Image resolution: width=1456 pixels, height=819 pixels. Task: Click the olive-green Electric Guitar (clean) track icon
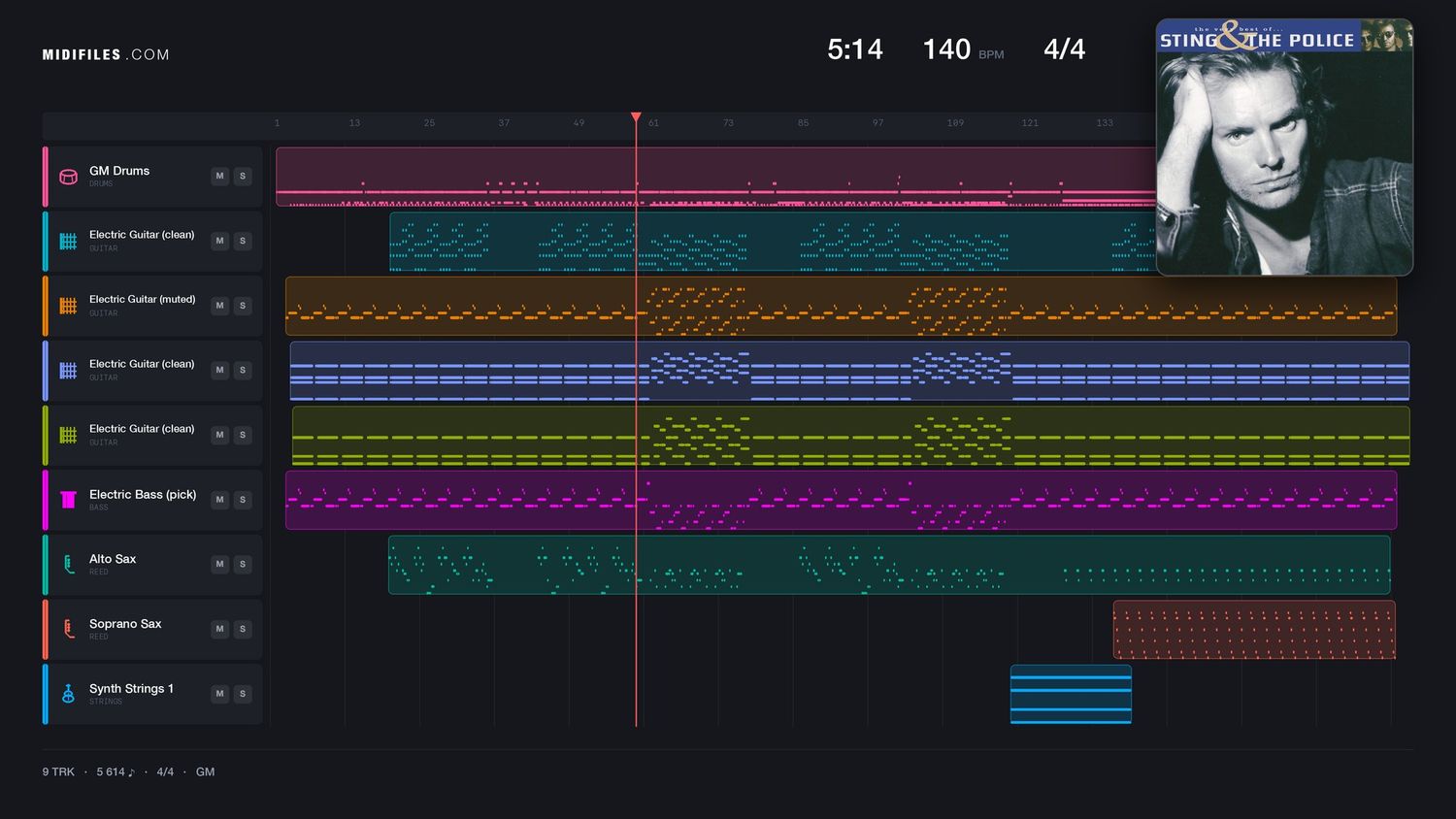68,435
